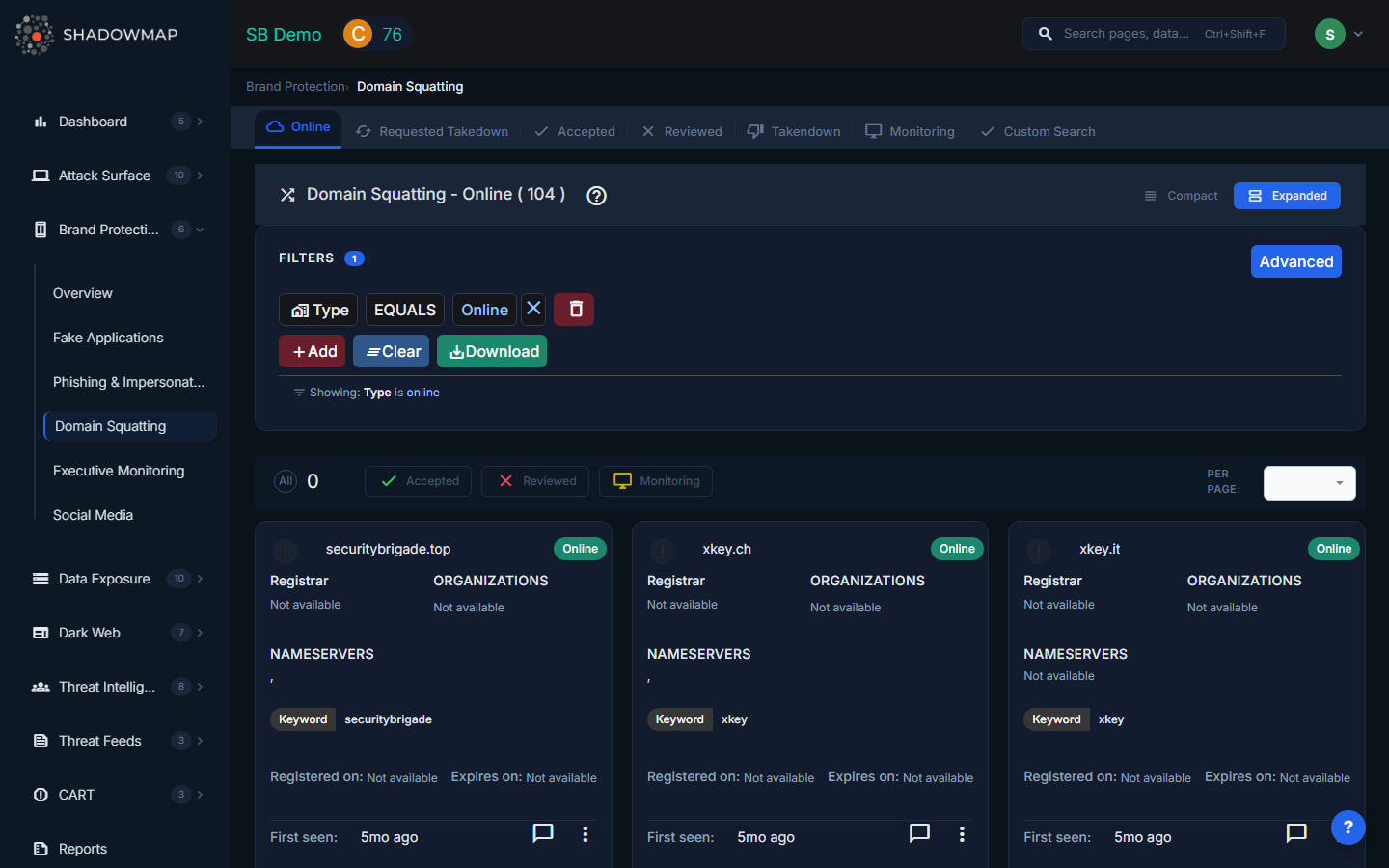Open the Custom Search tab
The height and width of the screenshot is (868, 1389).
(1038, 132)
